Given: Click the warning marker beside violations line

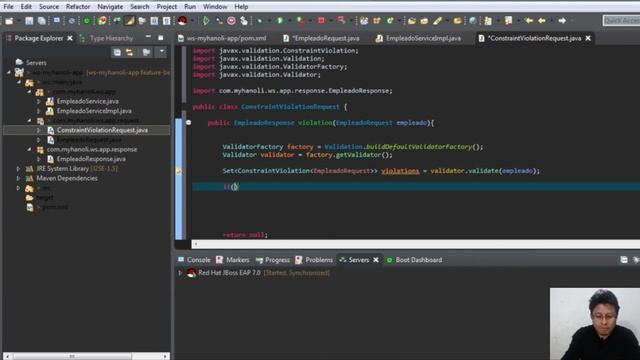Looking at the screenshot, I should [178, 171].
